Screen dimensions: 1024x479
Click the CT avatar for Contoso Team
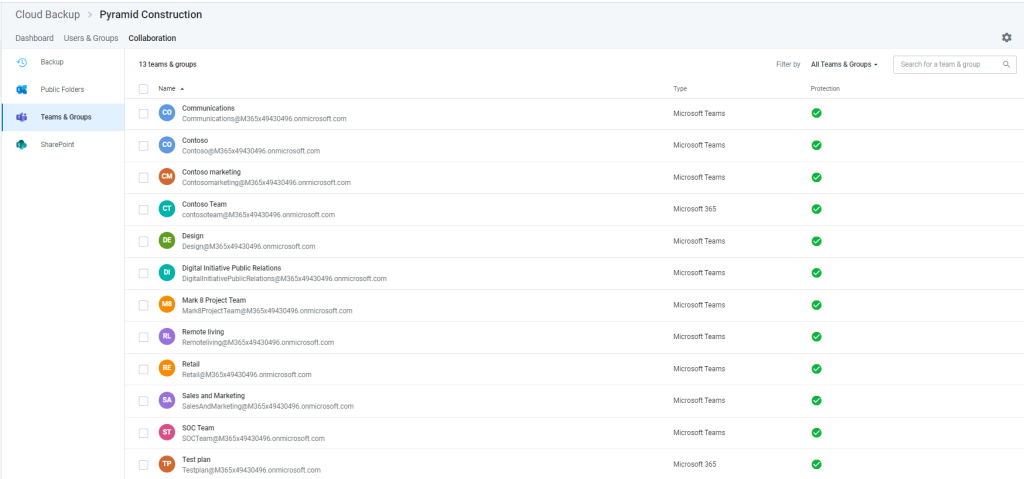167,209
